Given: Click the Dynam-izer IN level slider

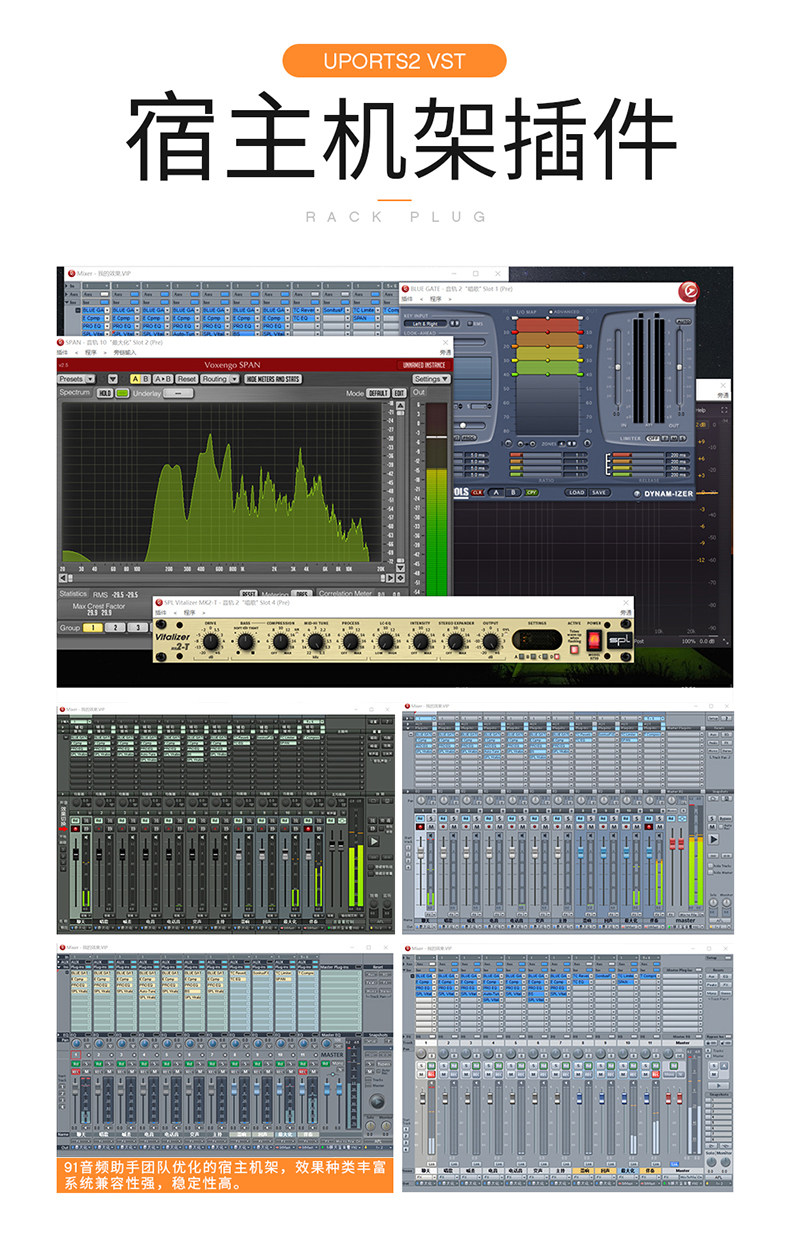Looking at the screenshot, I should (x=618, y=367).
